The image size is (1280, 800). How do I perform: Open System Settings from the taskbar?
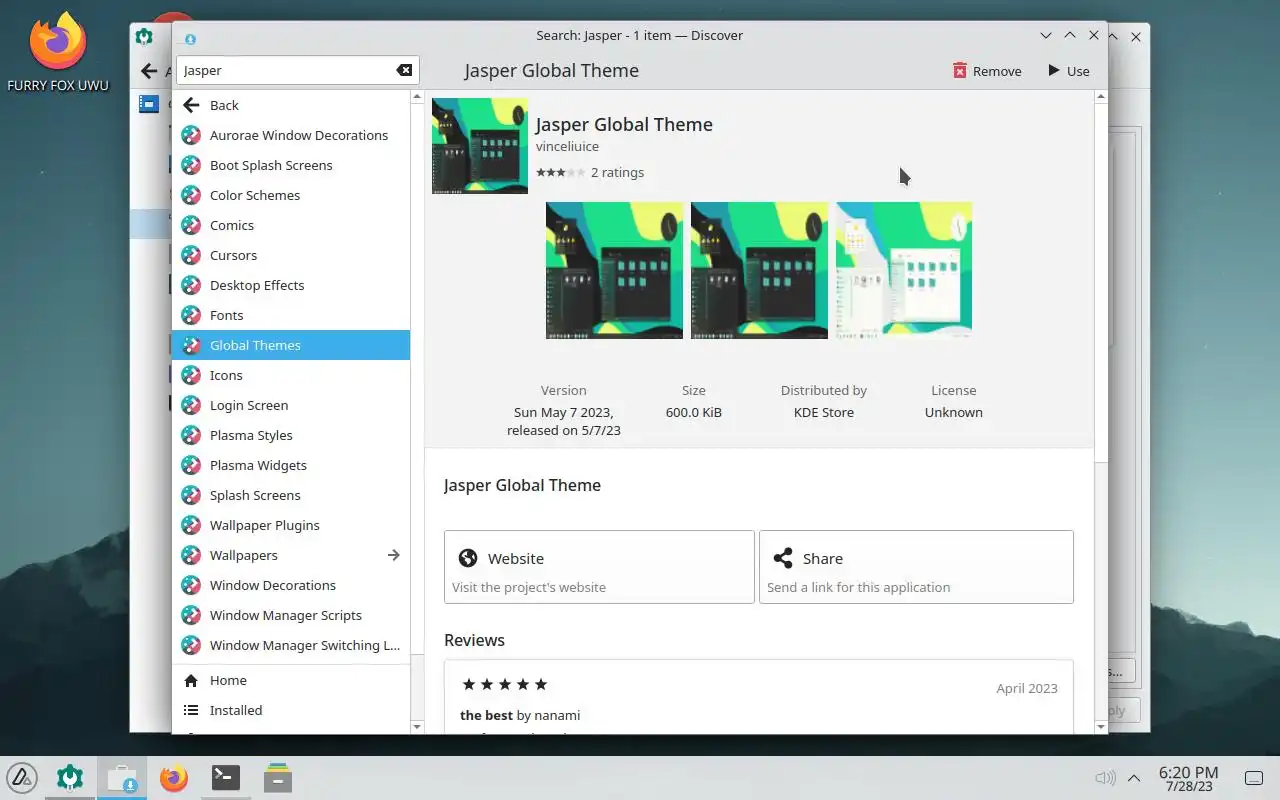70,777
